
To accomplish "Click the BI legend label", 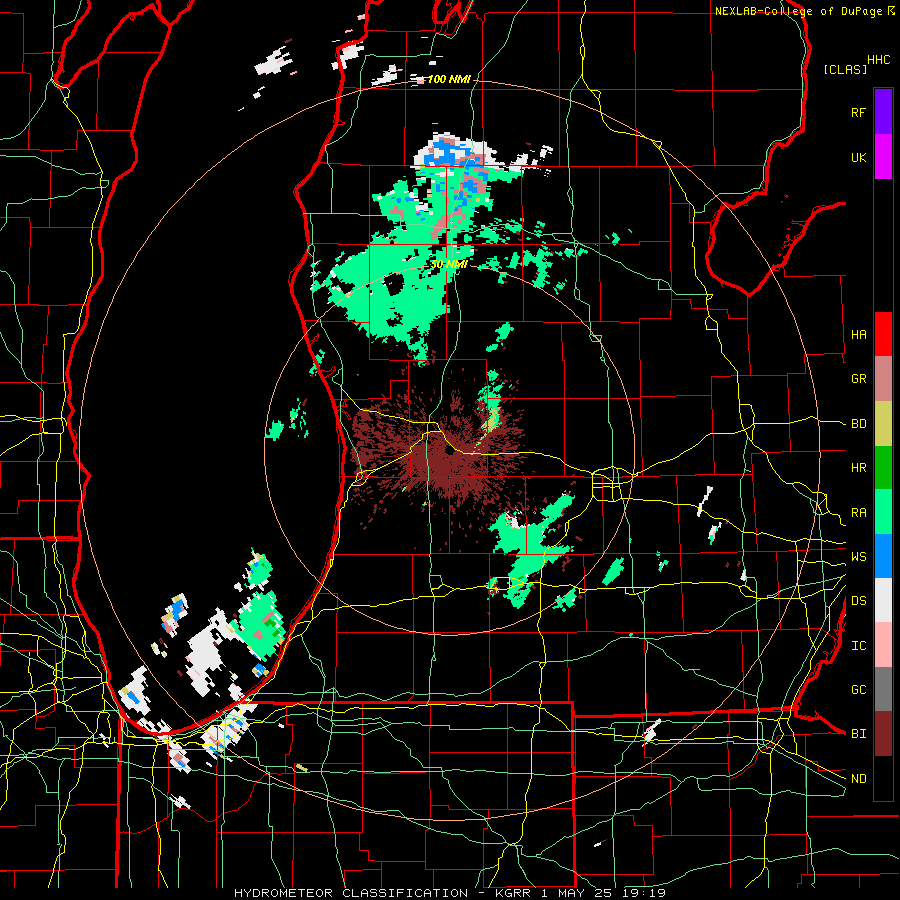I will [858, 734].
